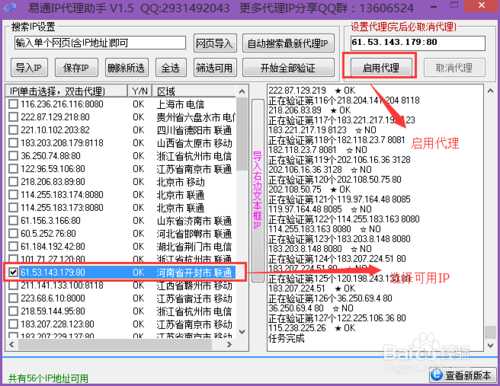The width and height of the screenshot is (500, 386).
Task: Check the box for 222.87.129.218:80
Action: click(13, 117)
